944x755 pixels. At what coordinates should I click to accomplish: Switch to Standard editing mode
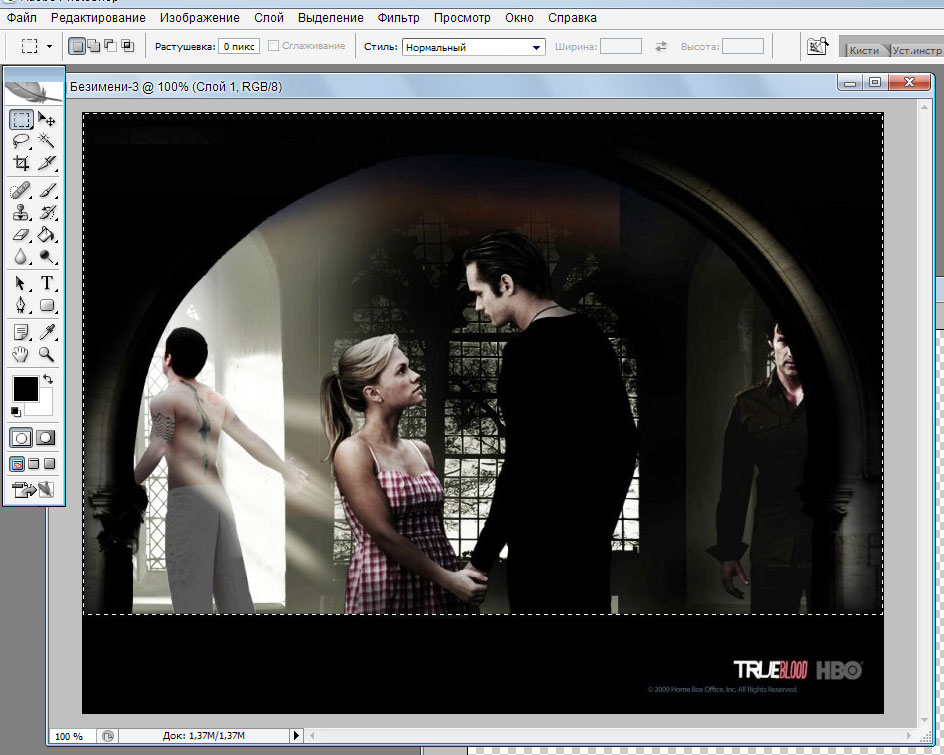pos(21,438)
